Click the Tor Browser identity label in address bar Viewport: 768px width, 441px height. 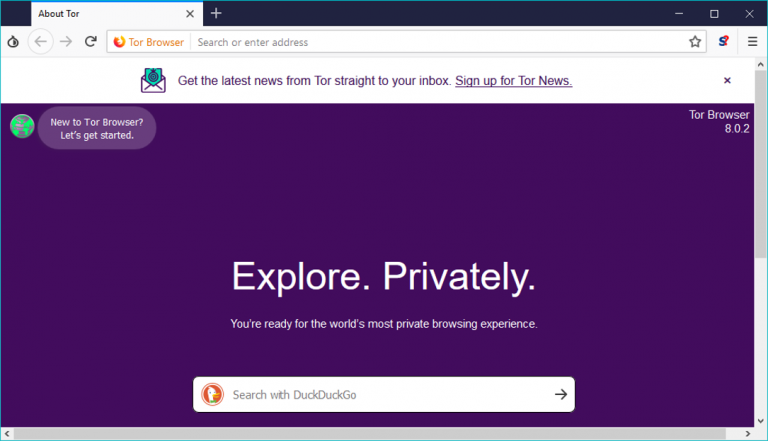(x=149, y=42)
